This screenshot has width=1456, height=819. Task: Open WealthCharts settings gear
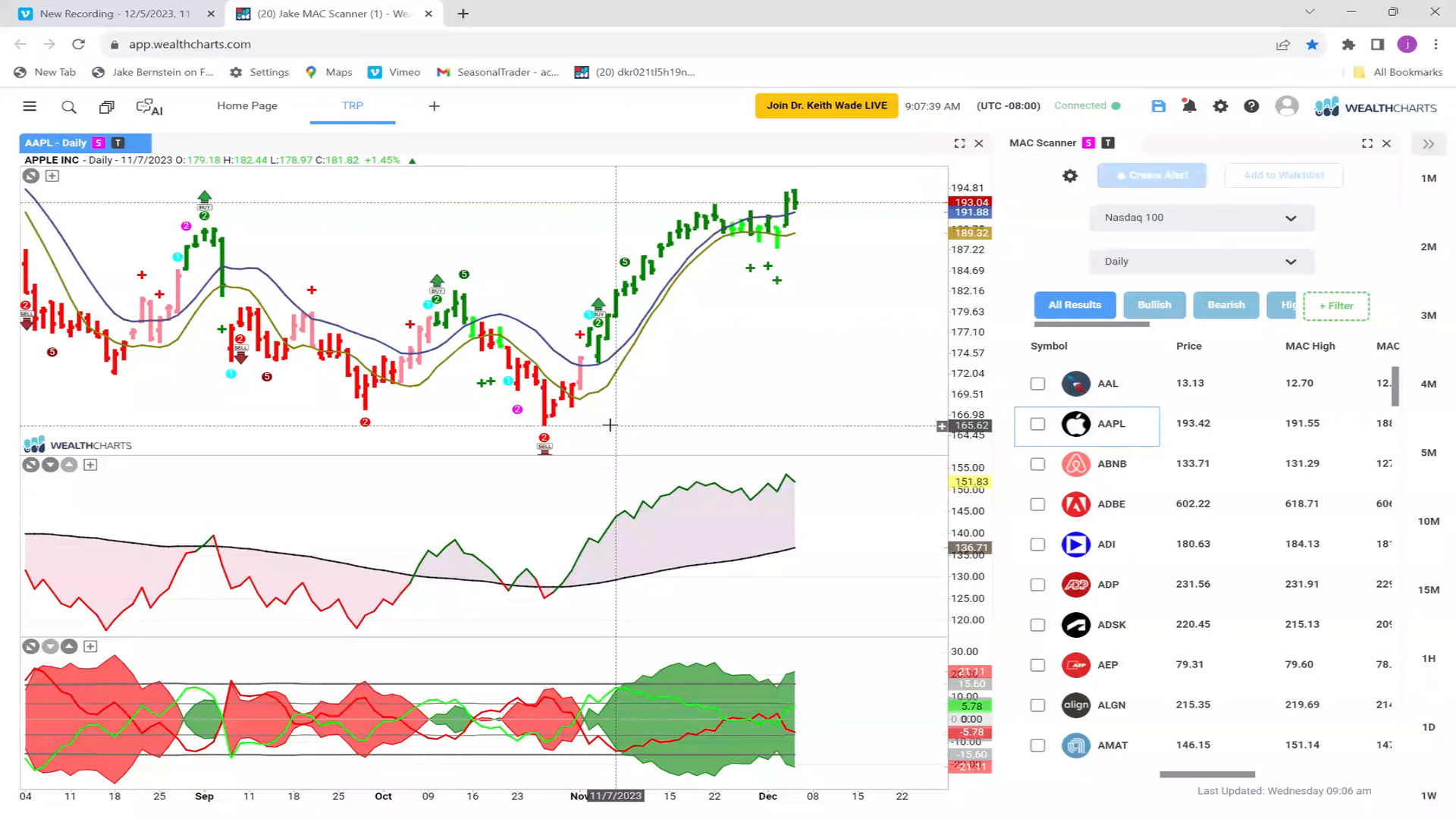pos(1220,106)
